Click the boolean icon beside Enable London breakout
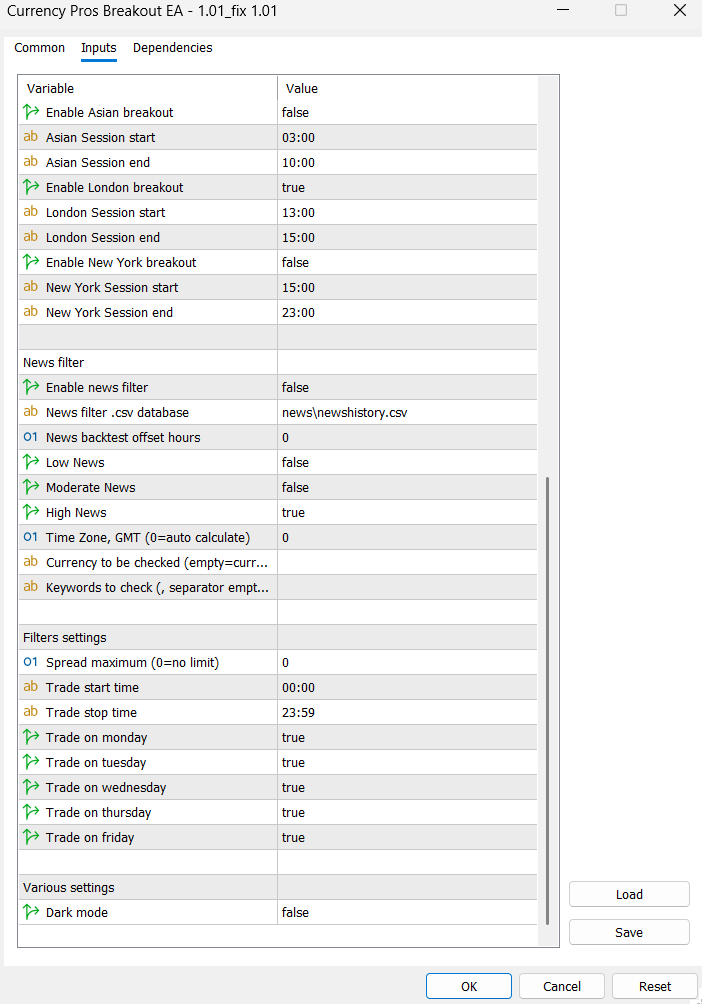The height and width of the screenshot is (1004, 702). point(31,187)
